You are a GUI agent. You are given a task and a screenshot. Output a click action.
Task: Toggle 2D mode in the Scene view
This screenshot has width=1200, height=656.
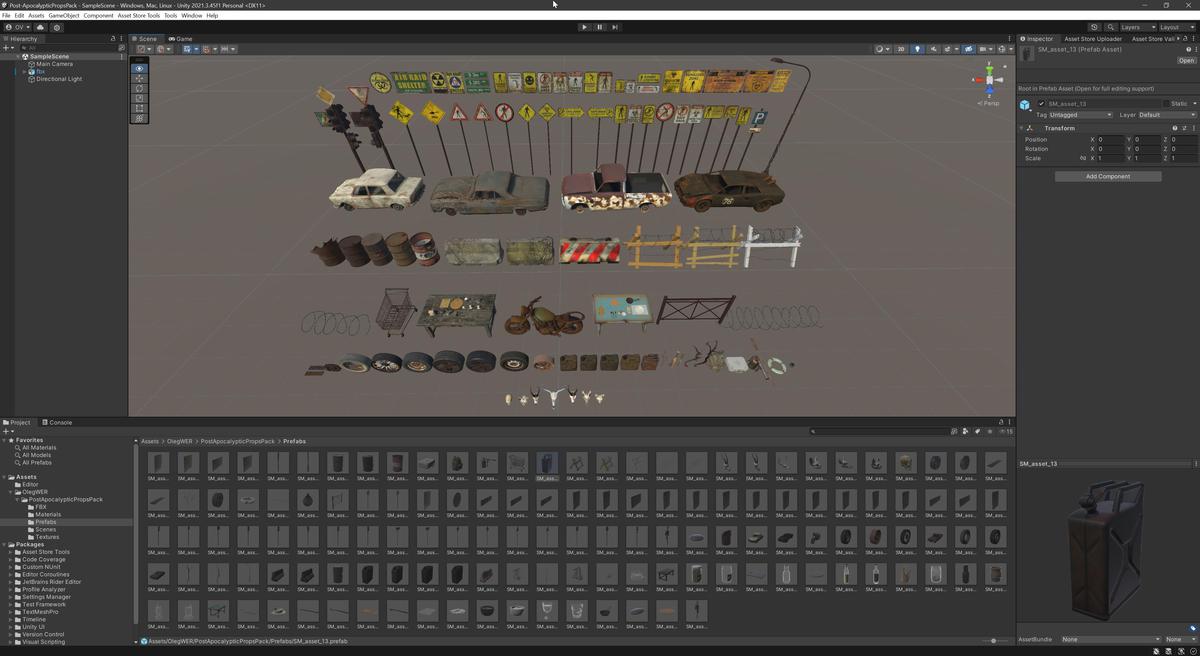click(x=899, y=48)
